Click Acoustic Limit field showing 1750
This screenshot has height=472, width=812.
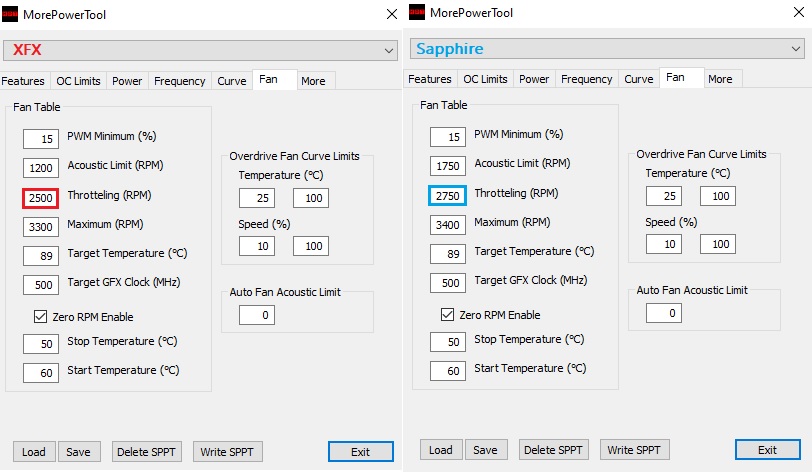448,166
